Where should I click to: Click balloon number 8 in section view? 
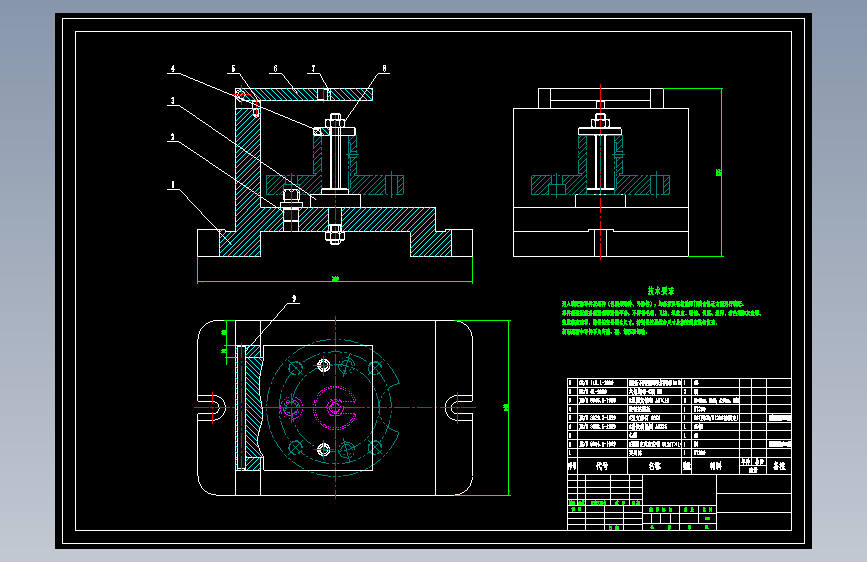(384, 69)
